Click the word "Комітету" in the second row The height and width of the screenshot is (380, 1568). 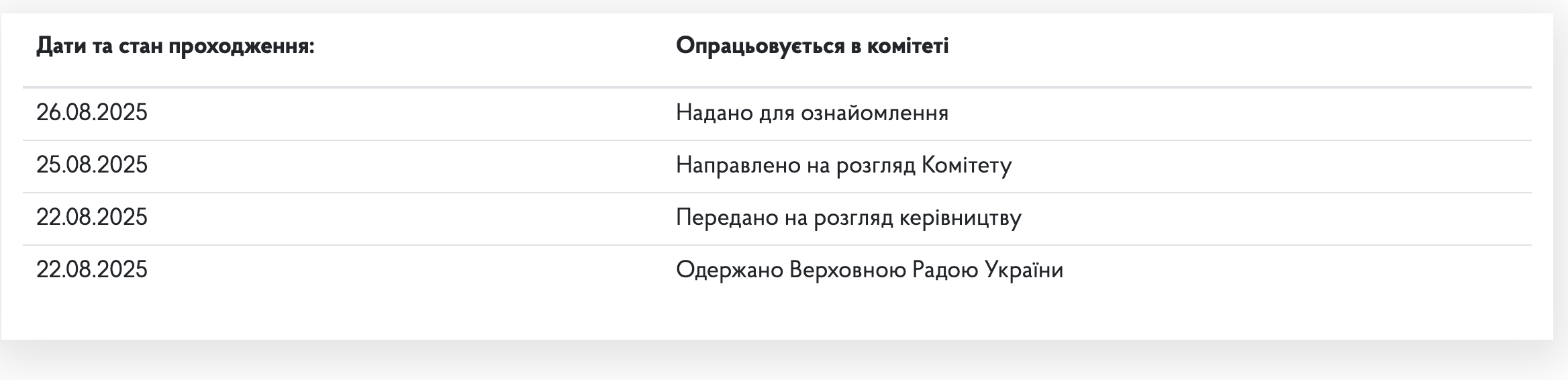coord(967,164)
